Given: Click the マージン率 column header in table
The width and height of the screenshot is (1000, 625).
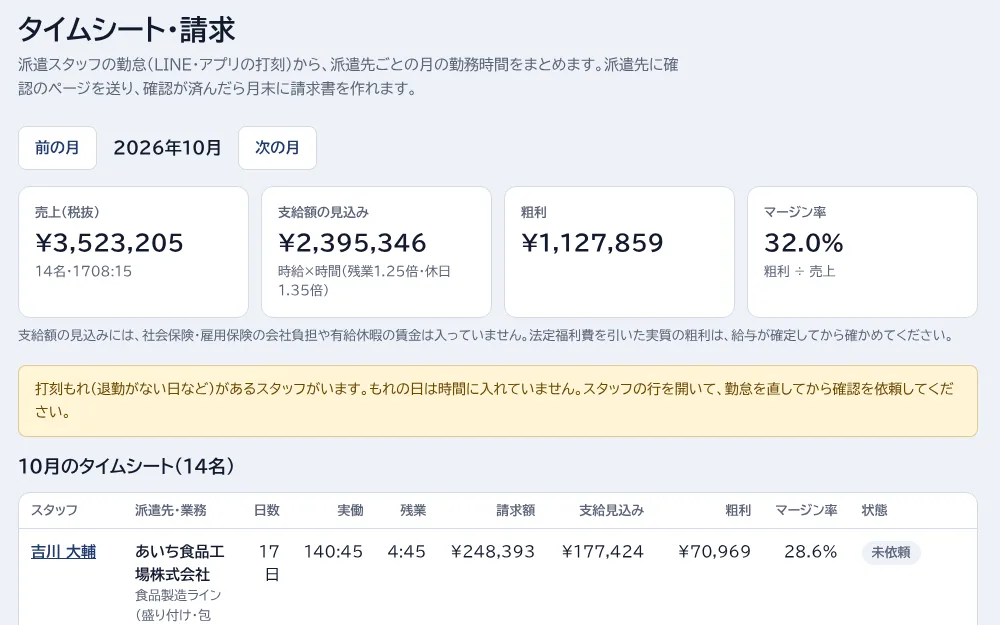Looking at the screenshot, I should (x=806, y=510).
